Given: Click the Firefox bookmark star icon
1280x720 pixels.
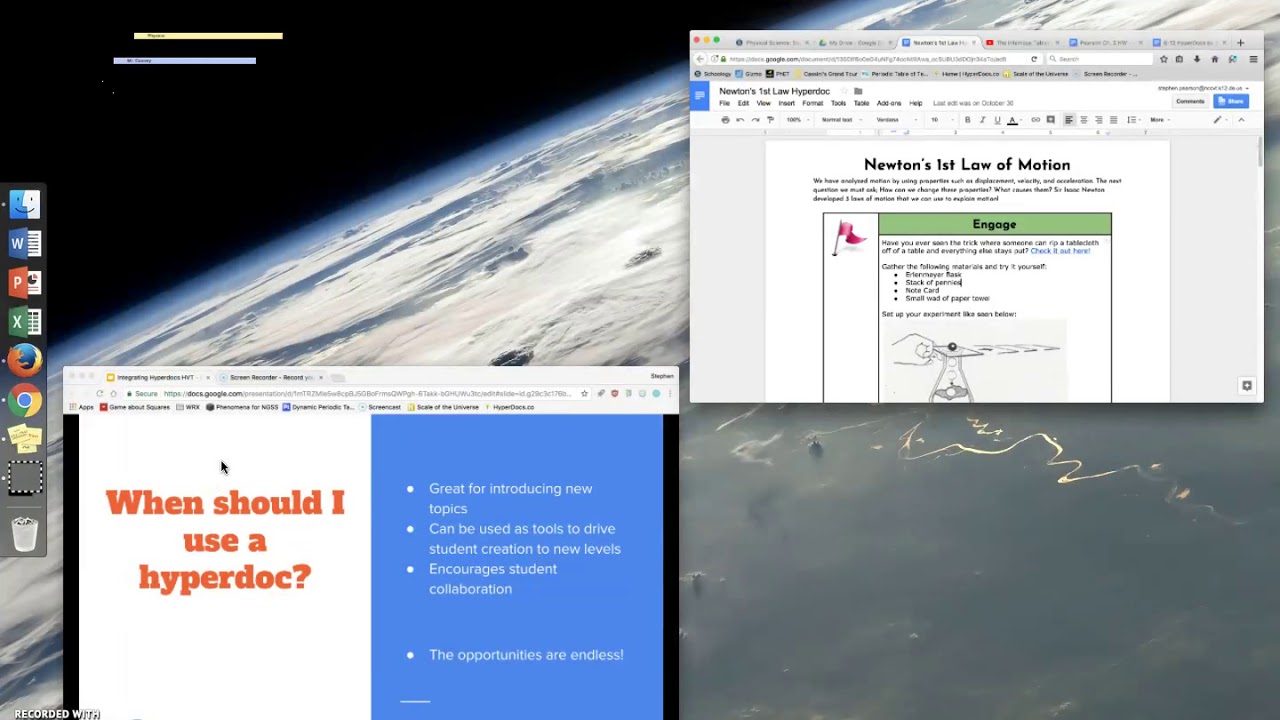Looking at the screenshot, I should (x=1164, y=59).
